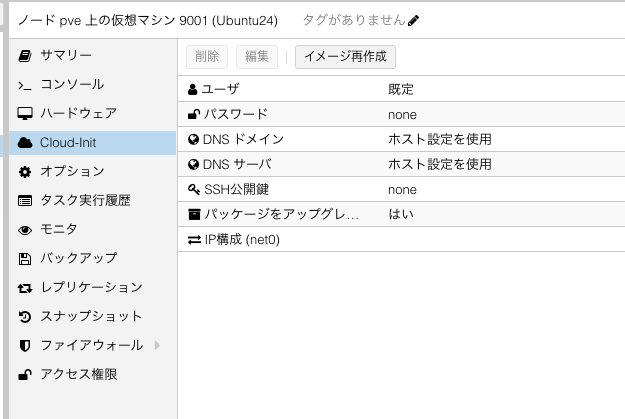Click the DNS ドメイン globe icon
Screen dimensions: 625x419
(193, 140)
